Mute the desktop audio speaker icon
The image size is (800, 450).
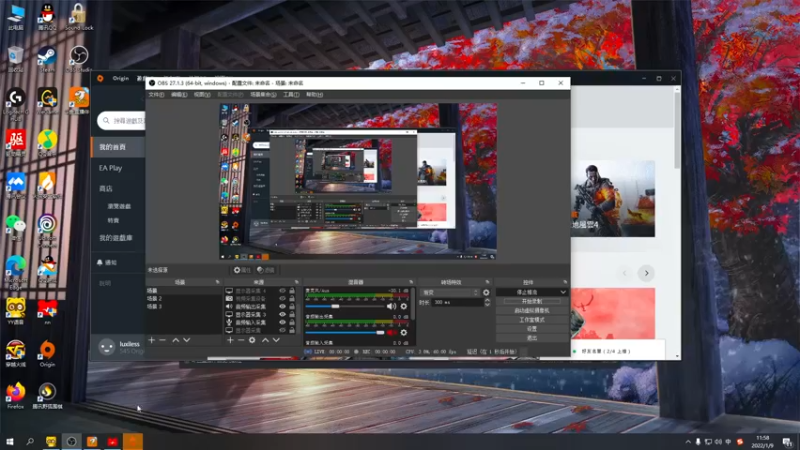pyautogui.click(x=391, y=306)
